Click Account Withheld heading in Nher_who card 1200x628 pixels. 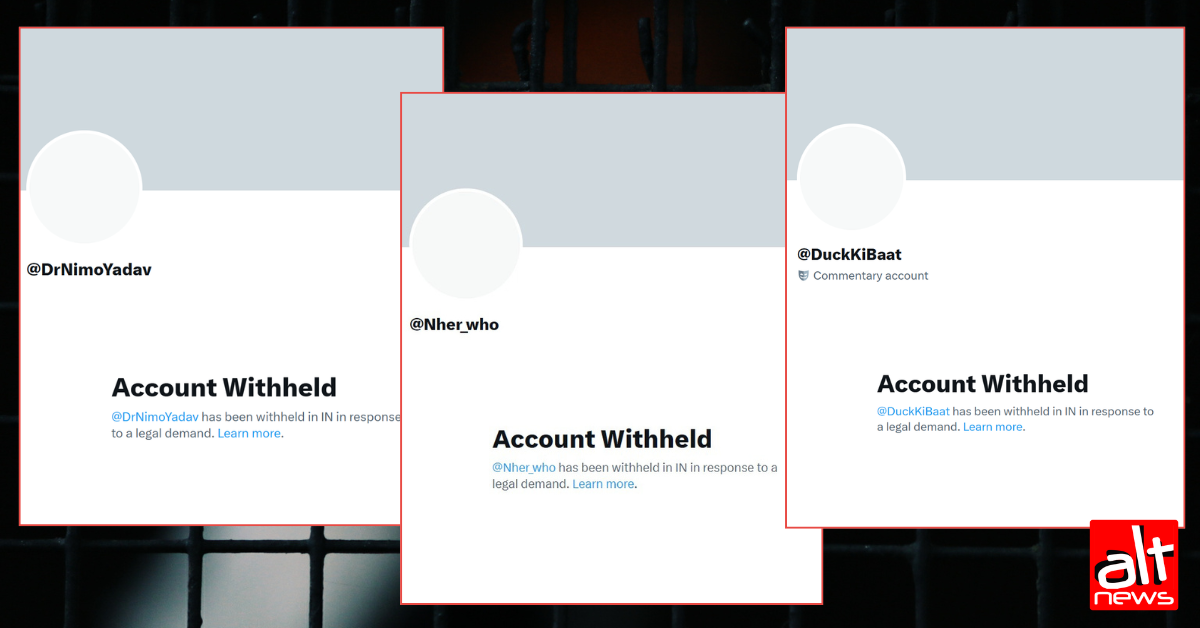pyautogui.click(x=602, y=439)
